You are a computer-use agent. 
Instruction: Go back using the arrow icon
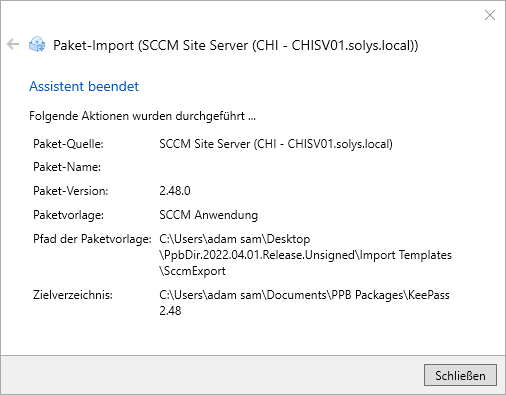tap(13, 44)
